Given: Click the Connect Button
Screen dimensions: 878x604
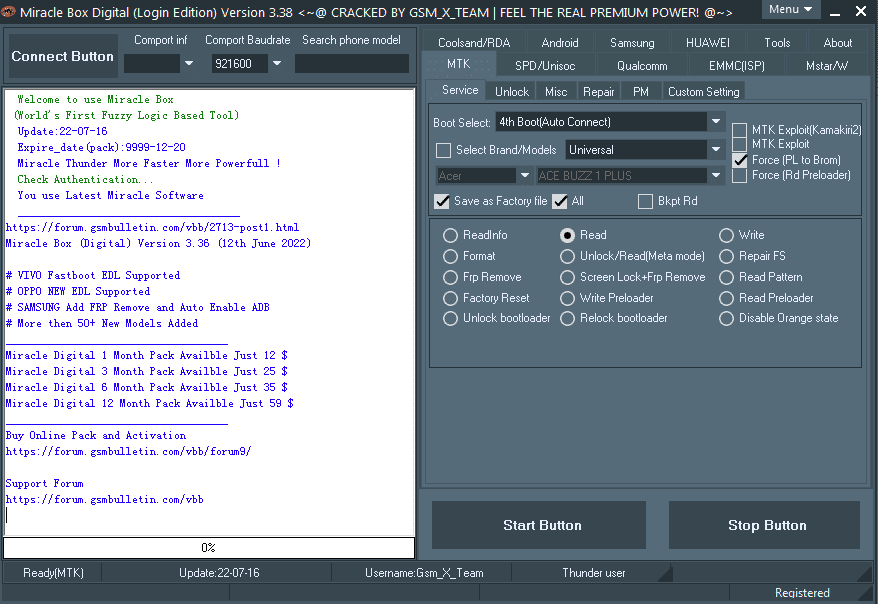Looking at the screenshot, I should (x=62, y=57).
